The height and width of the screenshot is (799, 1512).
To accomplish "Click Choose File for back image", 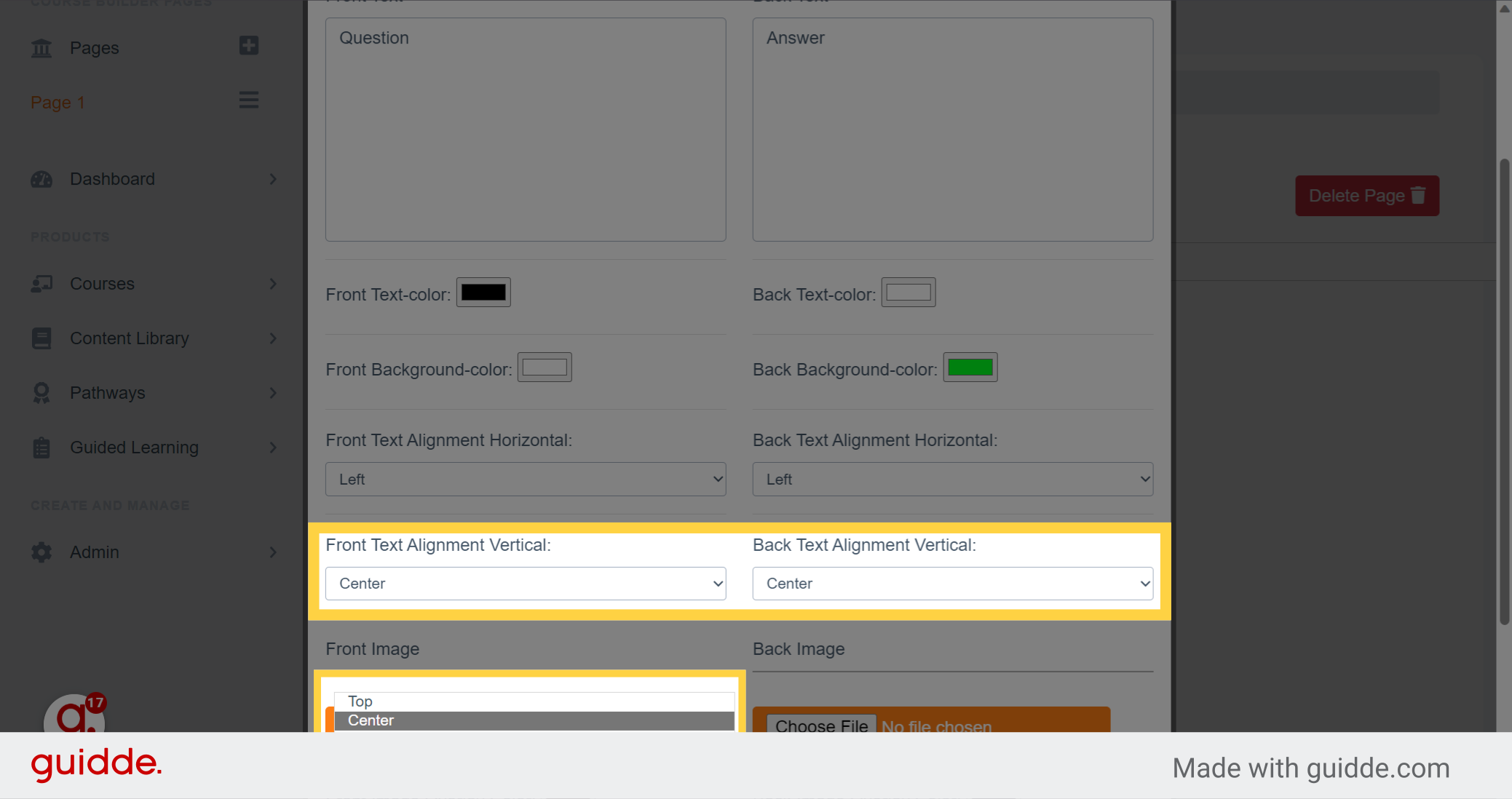I will coord(822,725).
